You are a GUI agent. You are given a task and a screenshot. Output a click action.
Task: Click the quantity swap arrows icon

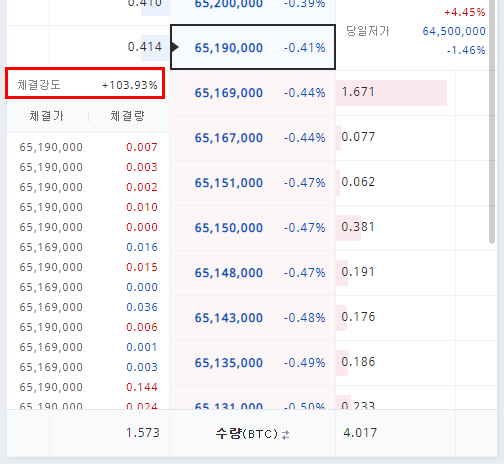point(285,435)
